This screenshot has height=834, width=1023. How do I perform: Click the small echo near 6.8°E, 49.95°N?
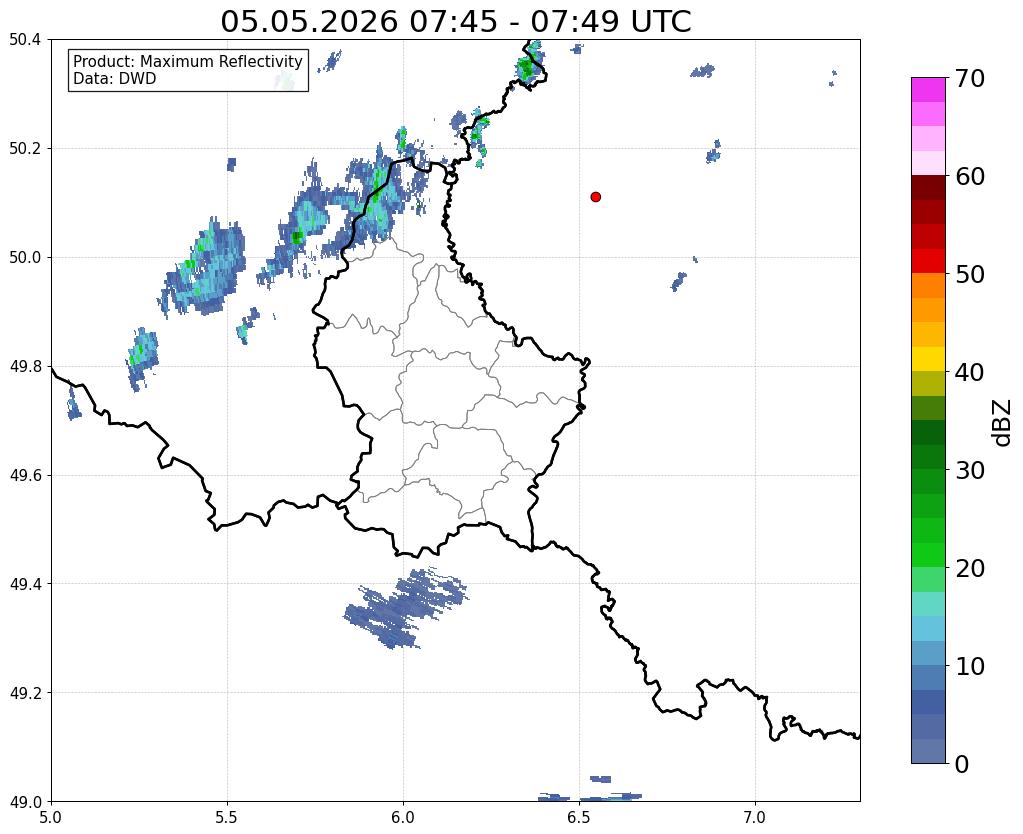(x=679, y=281)
